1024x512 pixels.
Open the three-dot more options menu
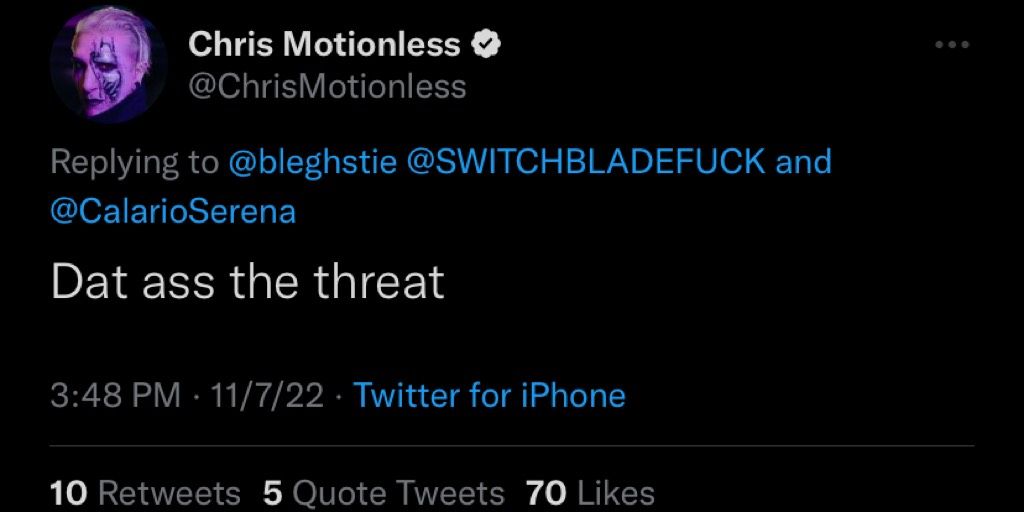click(952, 45)
